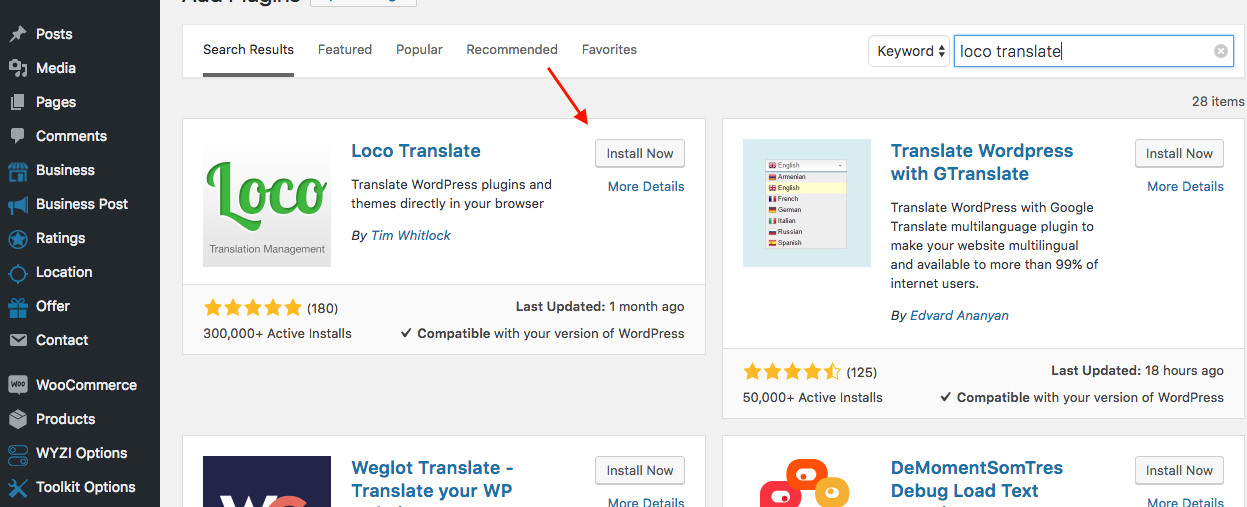The width and height of the screenshot is (1247, 507).
Task: Select GTranslate star rating with 125 reviews
Action: 792,371
